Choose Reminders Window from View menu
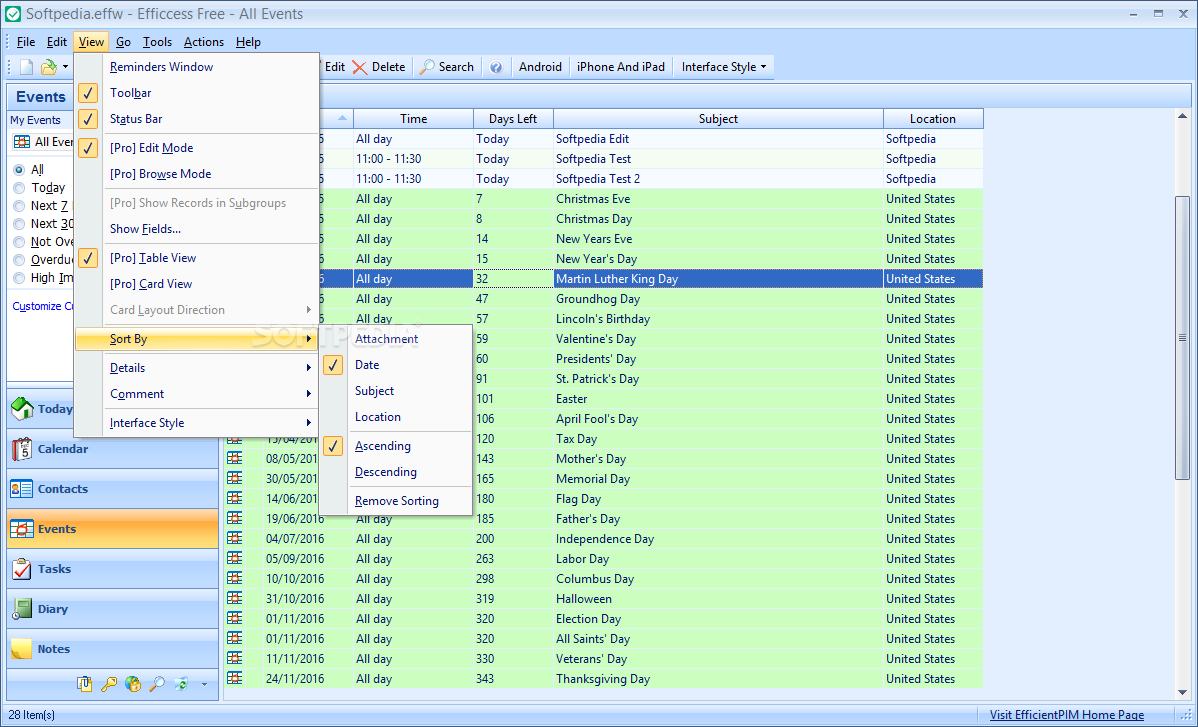 click(x=196, y=67)
